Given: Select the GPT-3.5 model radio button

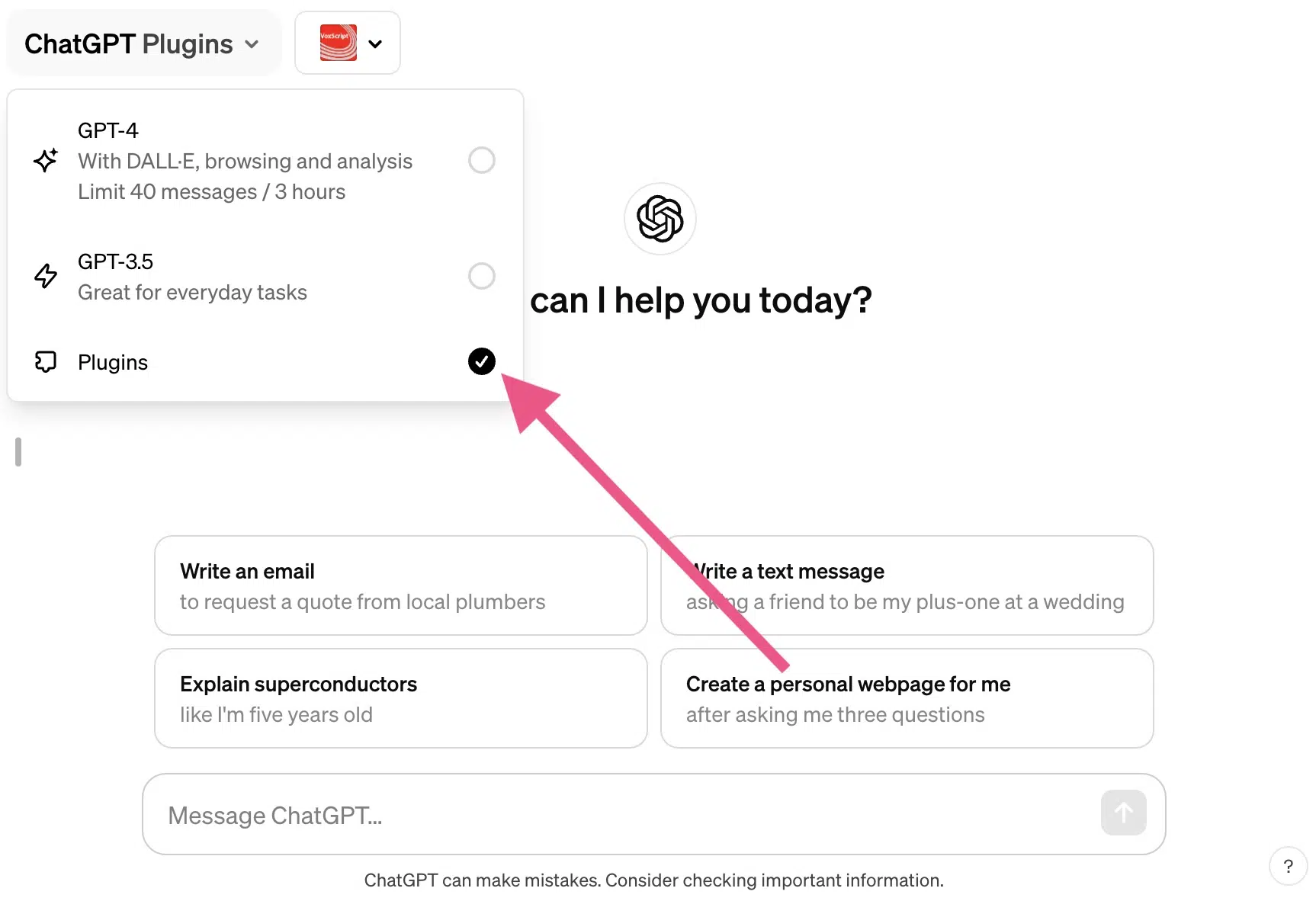Looking at the screenshot, I should 481,276.
